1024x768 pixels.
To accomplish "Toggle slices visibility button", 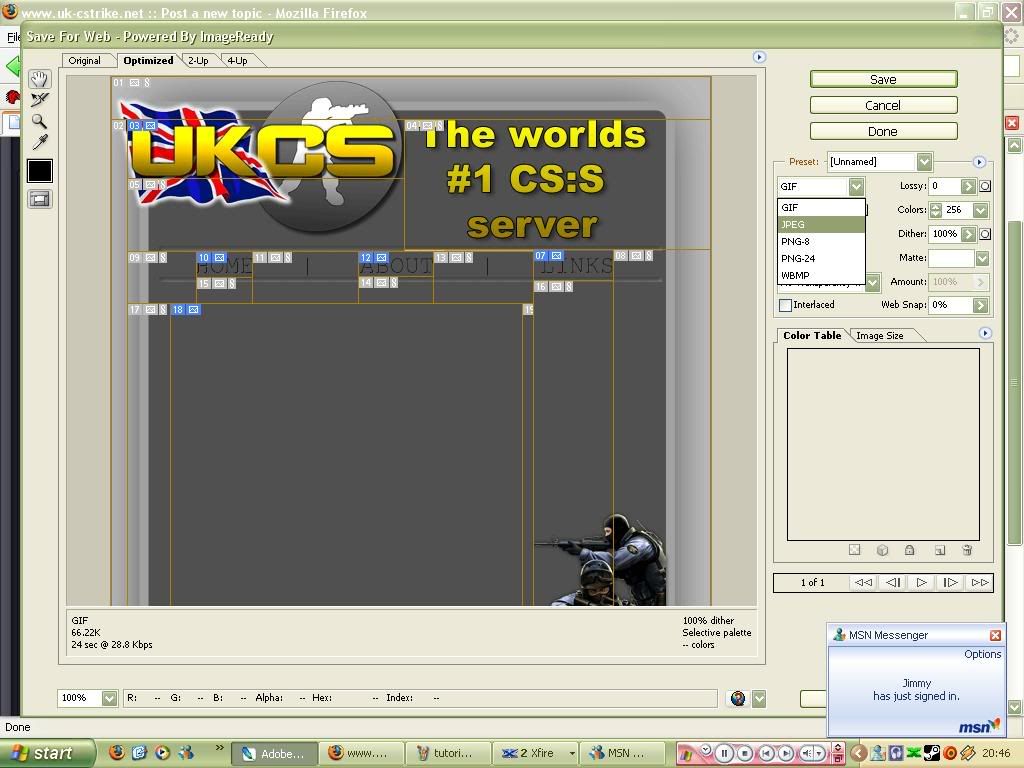I will coord(39,199).
